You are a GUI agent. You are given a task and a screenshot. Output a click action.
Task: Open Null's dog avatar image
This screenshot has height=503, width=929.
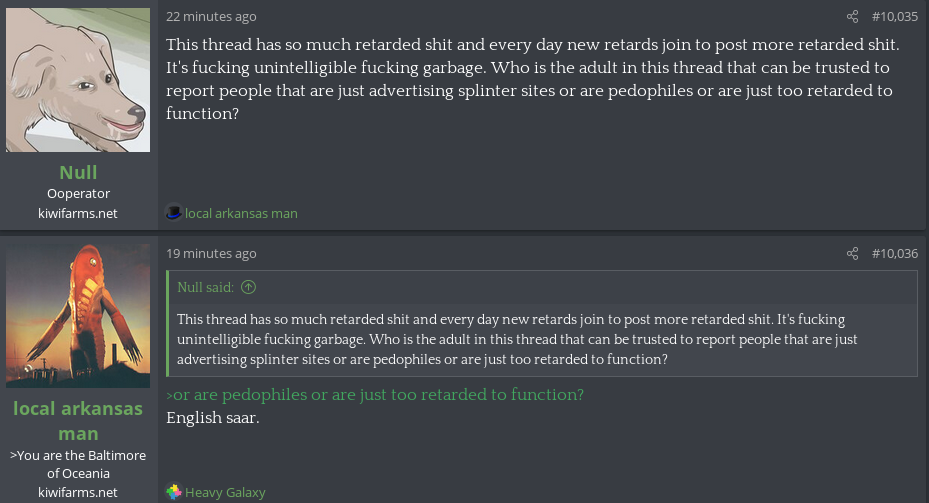pos(78,80)
